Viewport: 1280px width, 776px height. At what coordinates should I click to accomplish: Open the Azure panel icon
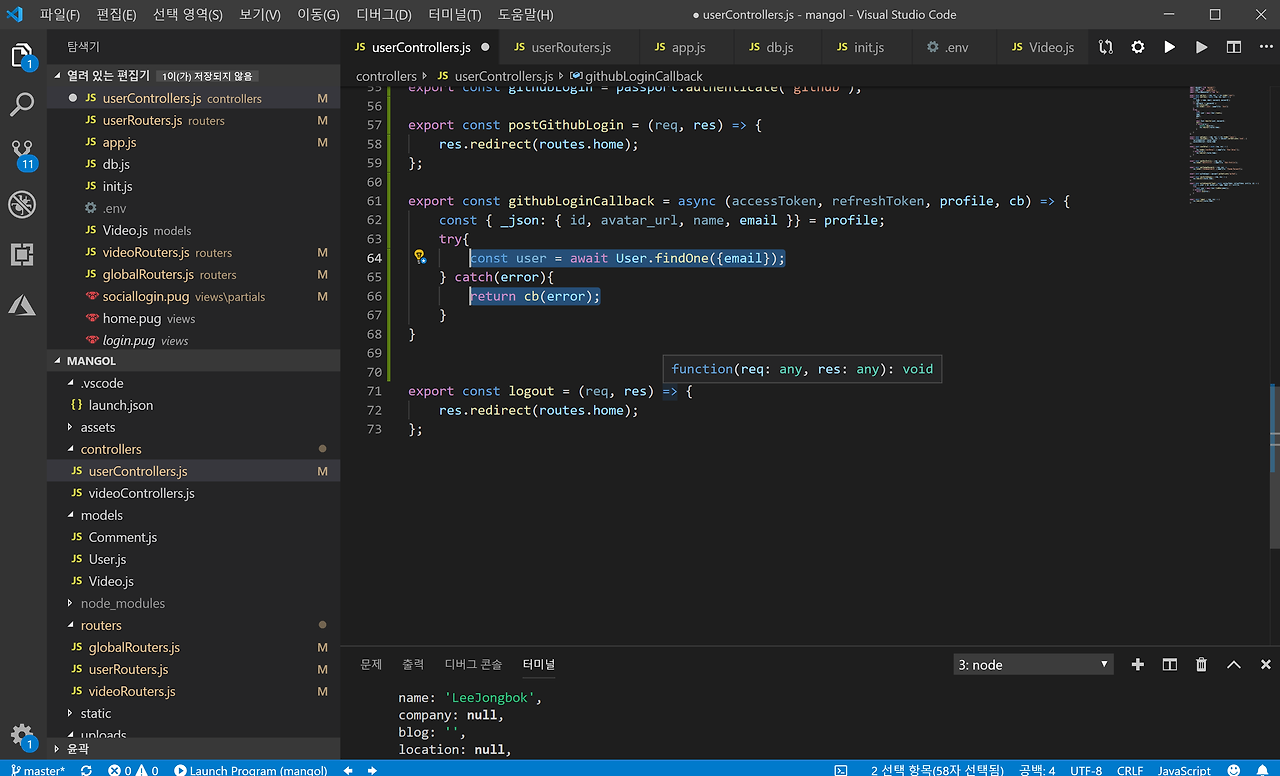[22, 305]
